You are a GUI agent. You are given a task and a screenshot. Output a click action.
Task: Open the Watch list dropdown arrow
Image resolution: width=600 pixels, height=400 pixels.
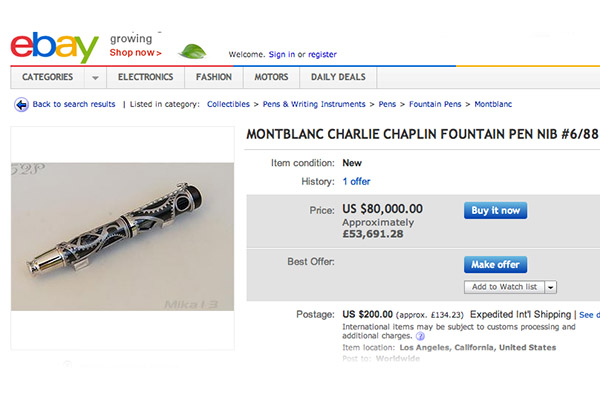[x=551, y=287]
